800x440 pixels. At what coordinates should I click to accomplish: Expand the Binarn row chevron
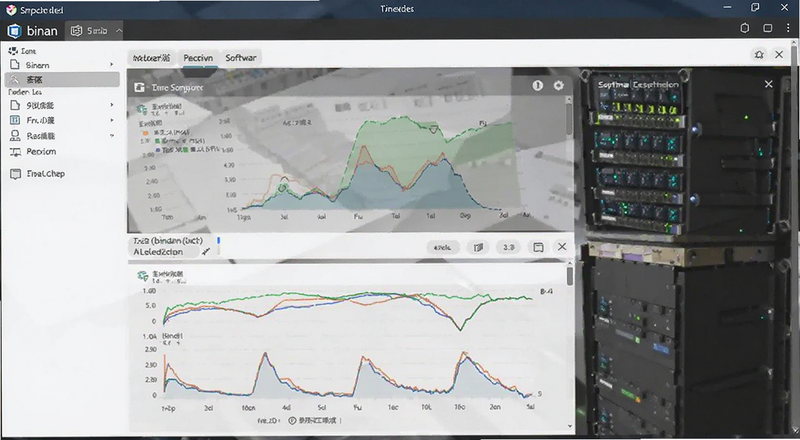(112, 65)
